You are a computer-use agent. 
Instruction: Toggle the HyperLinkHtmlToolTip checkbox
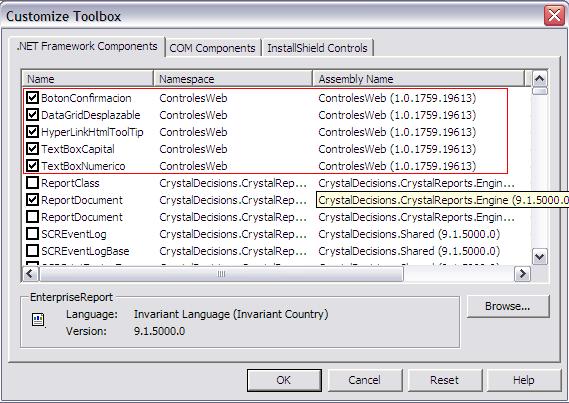pos(32,132)
